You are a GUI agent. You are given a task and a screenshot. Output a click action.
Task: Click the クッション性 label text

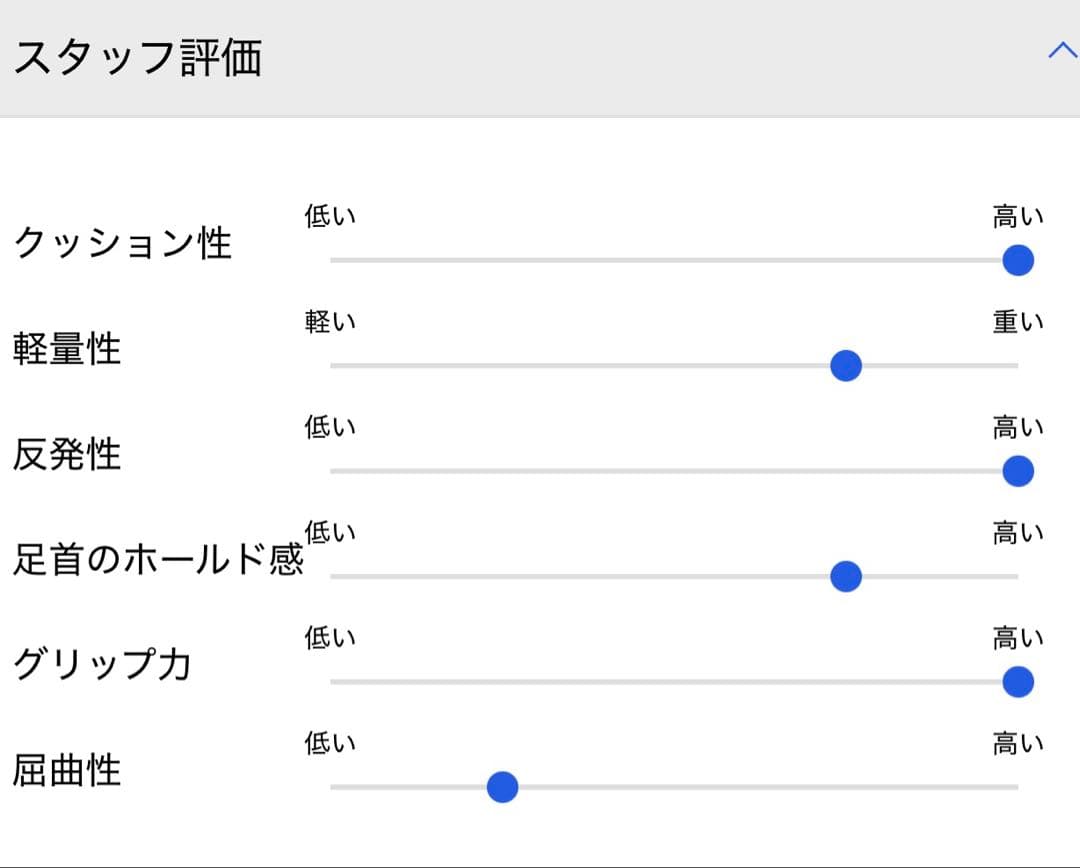pos(122,243)
